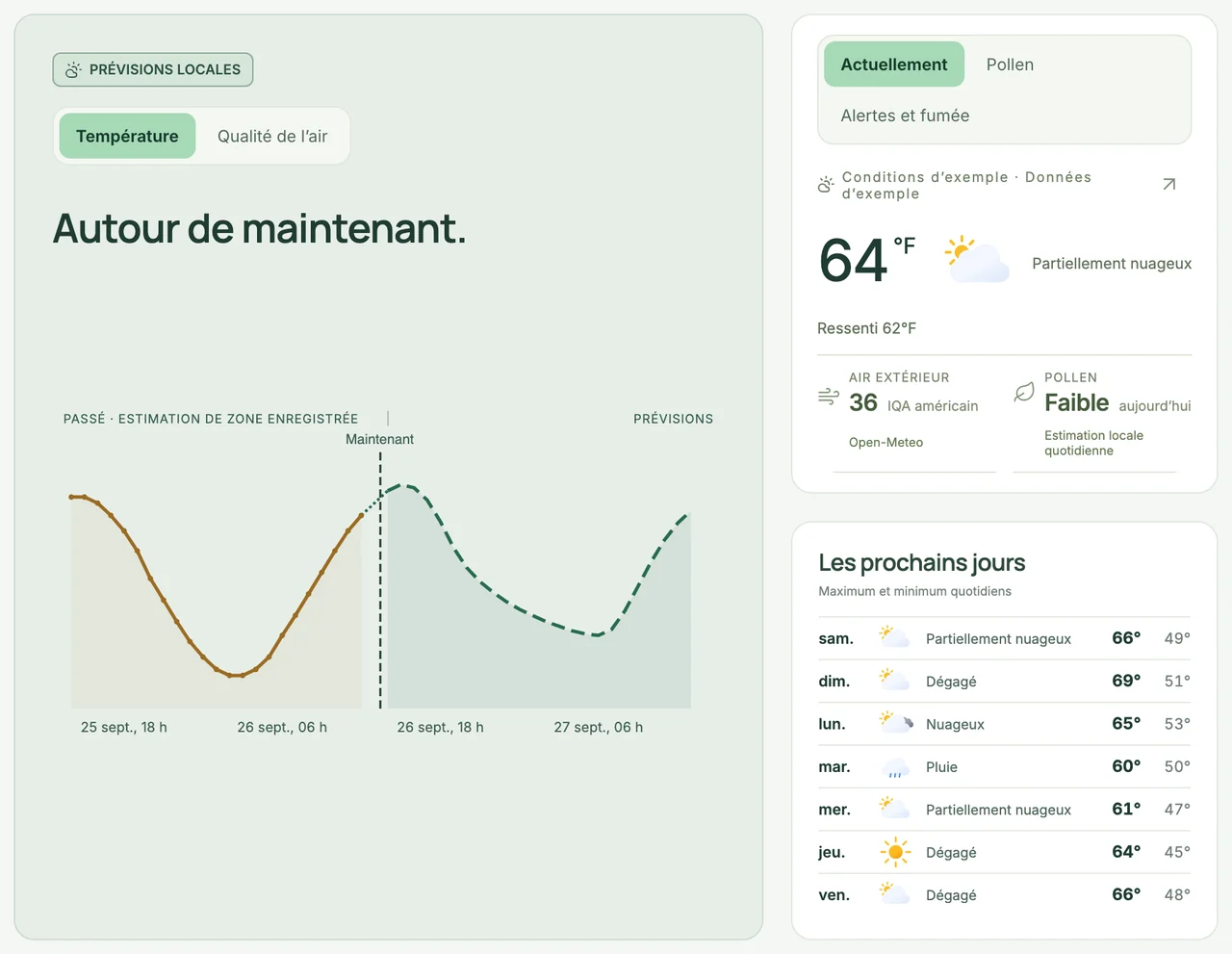Viewport: 1232px width, 954px height.
Task: Click the Ressenti 62°F text
Action: coord(866,328)
